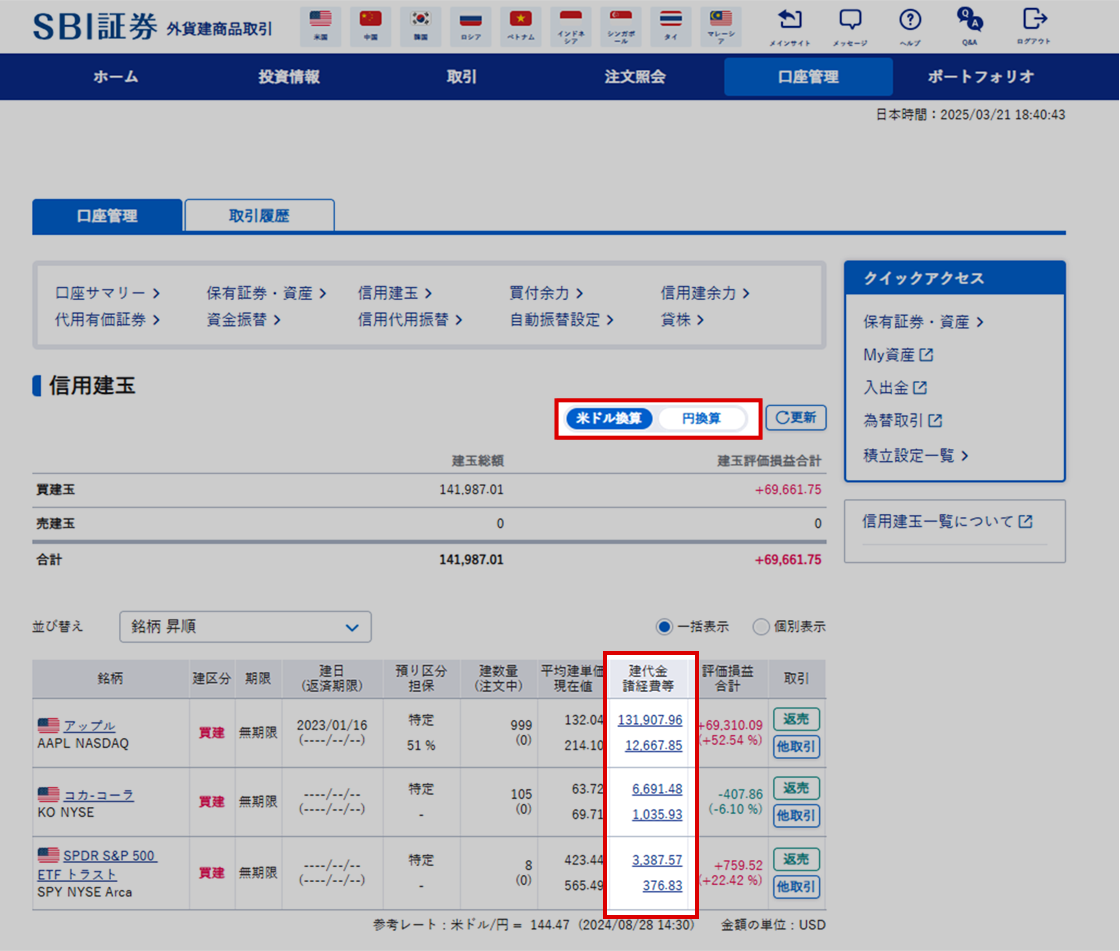Select the 個別表示 radio button
The height and width of the screenshot is (951, 1120).
[x=761, y=627]
